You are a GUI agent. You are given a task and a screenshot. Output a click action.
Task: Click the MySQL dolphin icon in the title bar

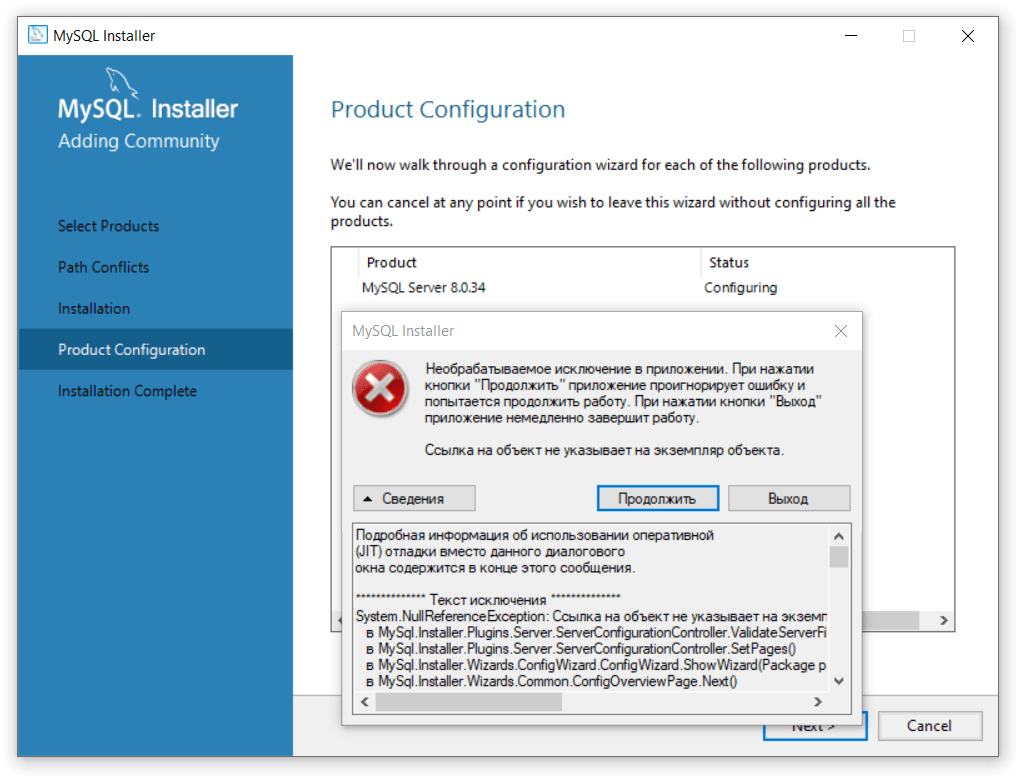[37, 34]
